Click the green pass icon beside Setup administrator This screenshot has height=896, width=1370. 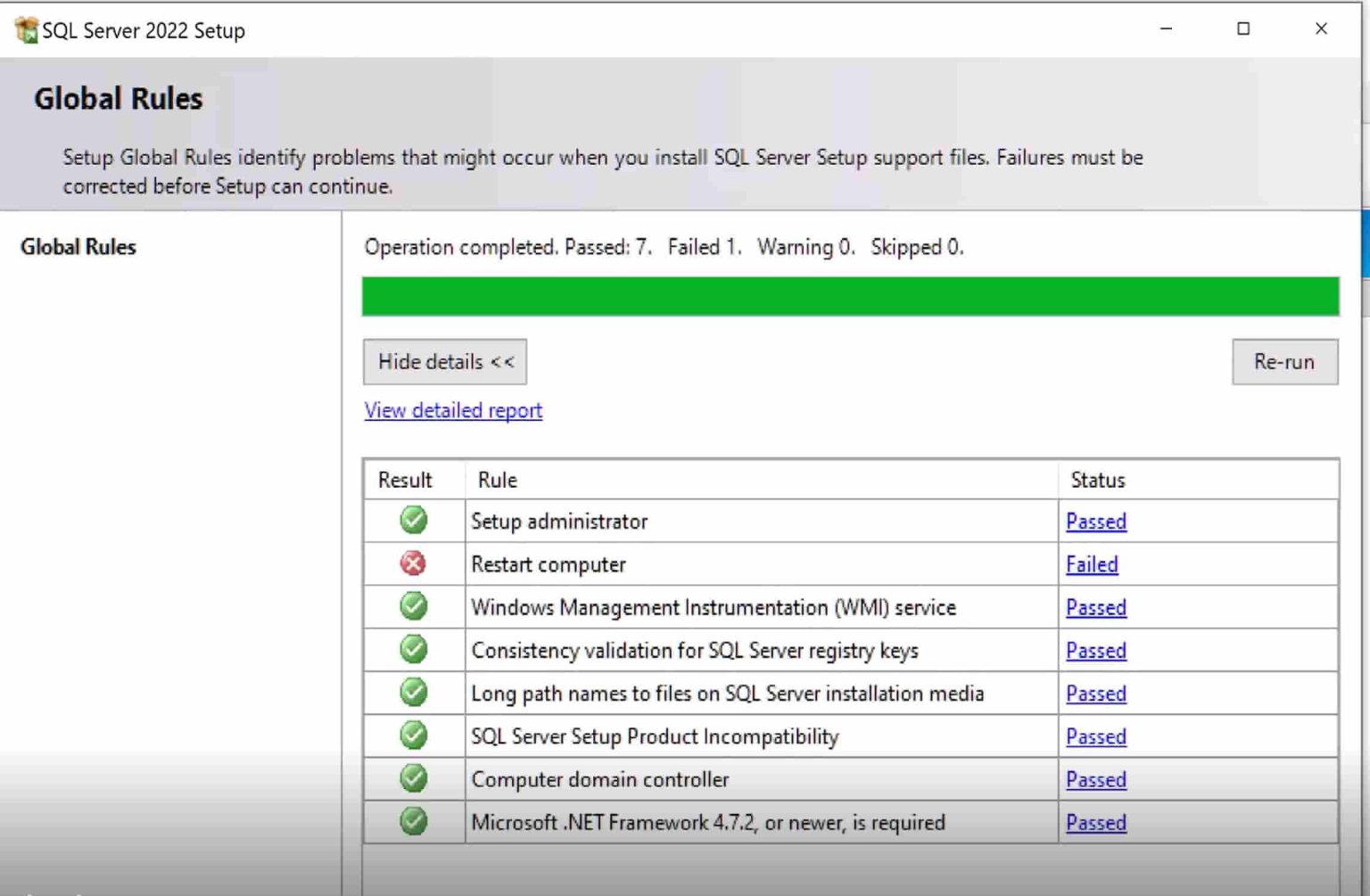pos(413,521)
